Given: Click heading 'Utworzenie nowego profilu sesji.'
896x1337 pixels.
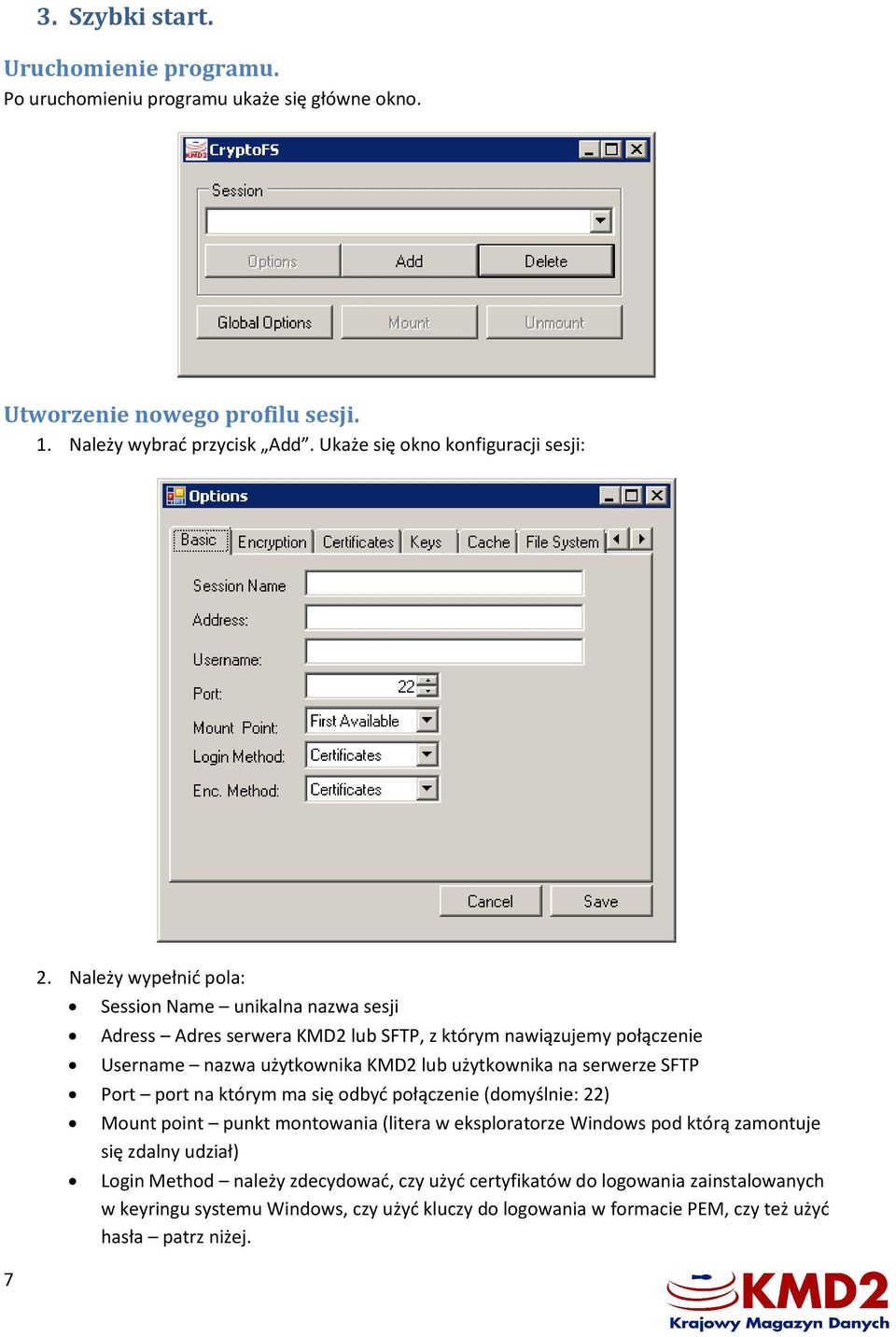Looking at the screenshot, I should coord(182,414).
